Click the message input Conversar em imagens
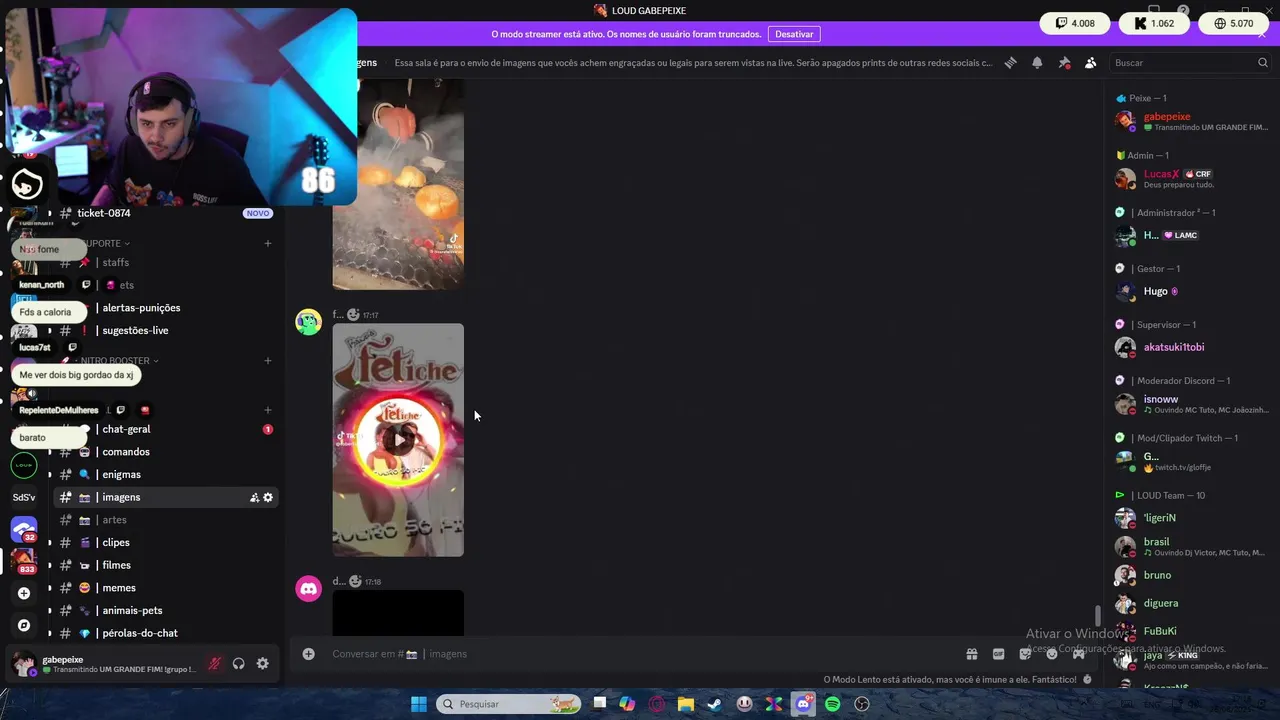The height and width of the screenshot is (720, 1280). [630, 654]
